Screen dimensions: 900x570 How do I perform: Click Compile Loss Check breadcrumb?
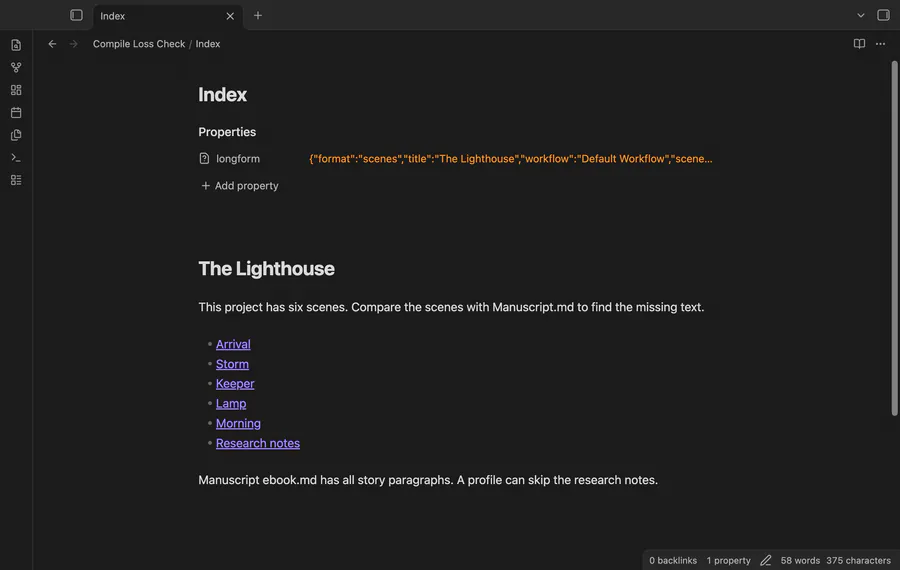tap(139, 44)
